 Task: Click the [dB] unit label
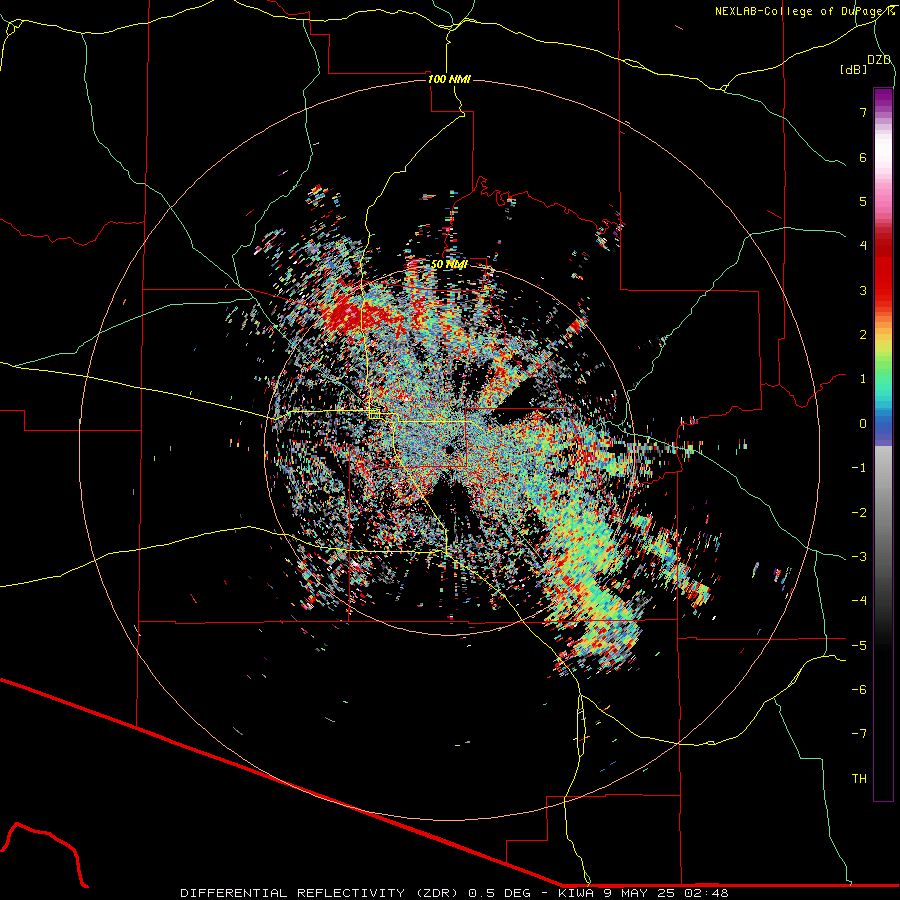(x=854, y=69)
